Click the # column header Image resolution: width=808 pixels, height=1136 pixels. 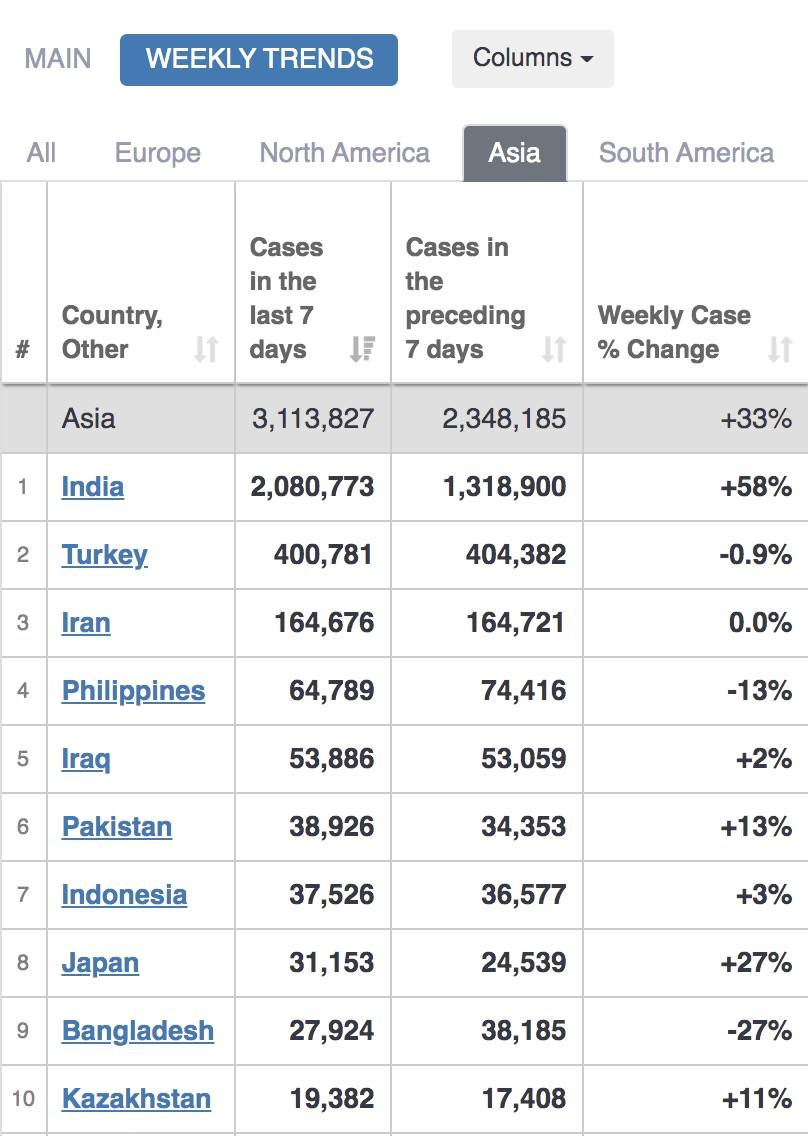23,349
